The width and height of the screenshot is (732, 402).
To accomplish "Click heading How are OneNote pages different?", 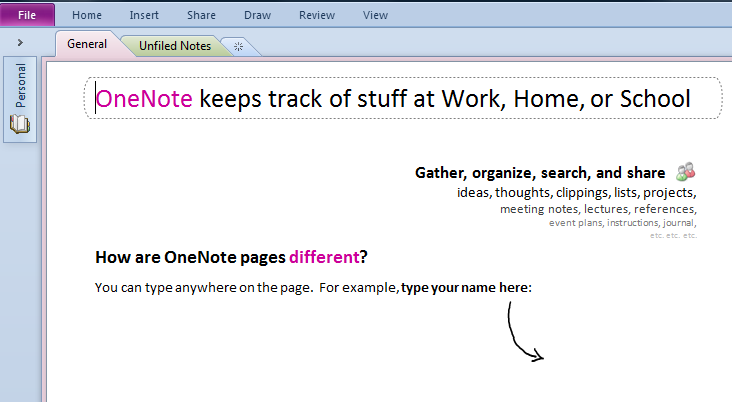I will 232,257.
